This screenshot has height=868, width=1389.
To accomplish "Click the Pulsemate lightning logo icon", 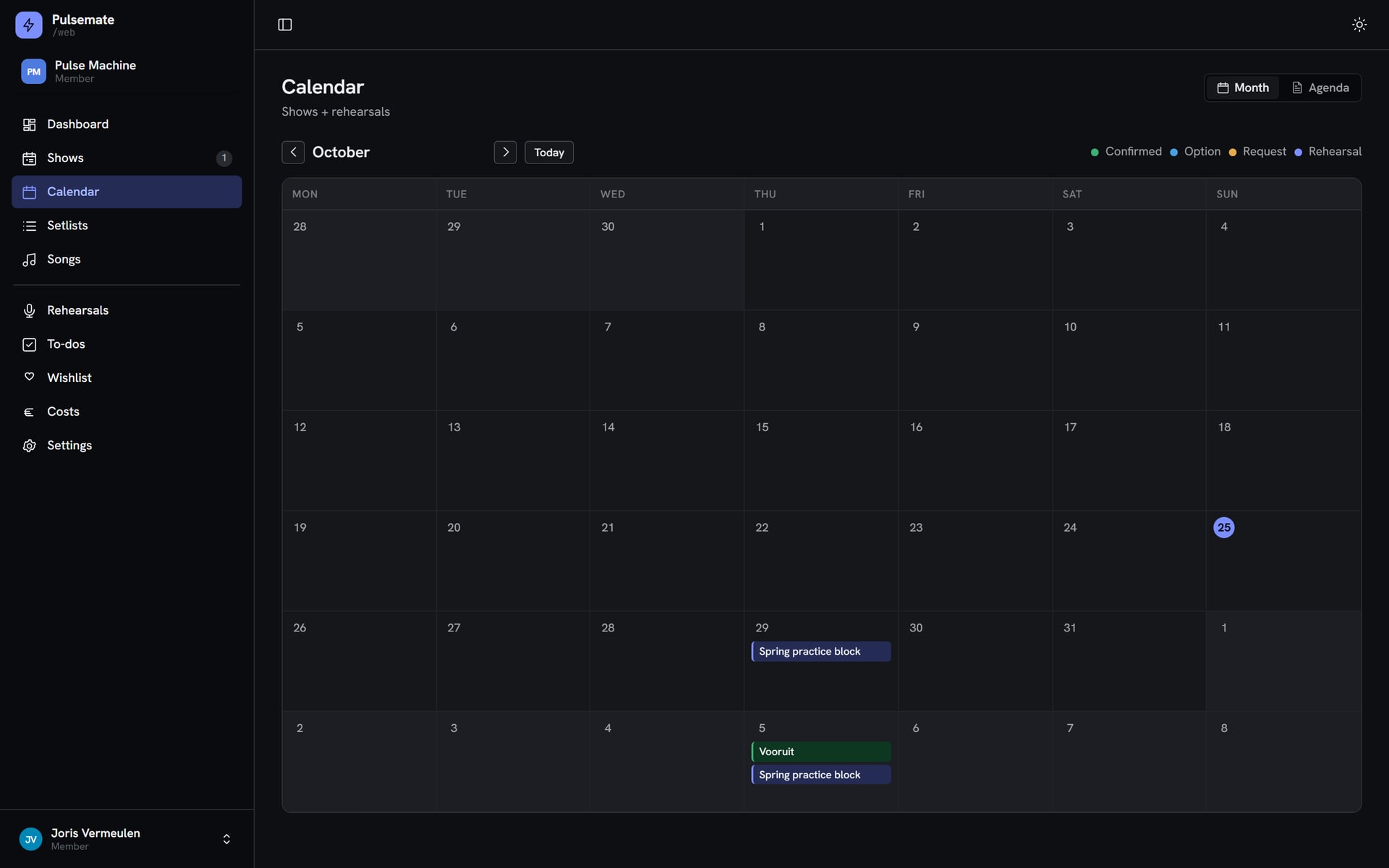I will [28, 25].
